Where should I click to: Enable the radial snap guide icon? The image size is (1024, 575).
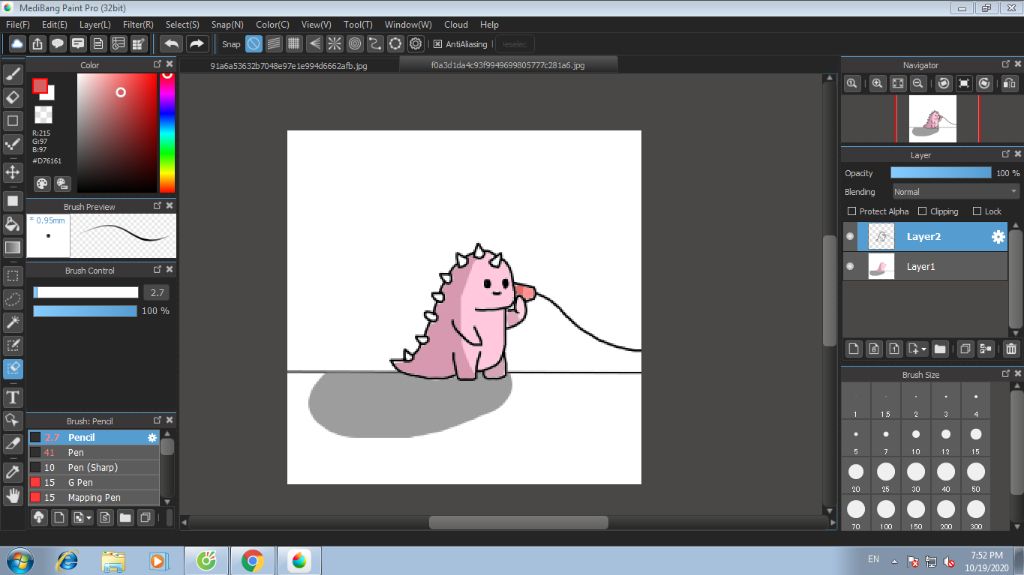334,44
